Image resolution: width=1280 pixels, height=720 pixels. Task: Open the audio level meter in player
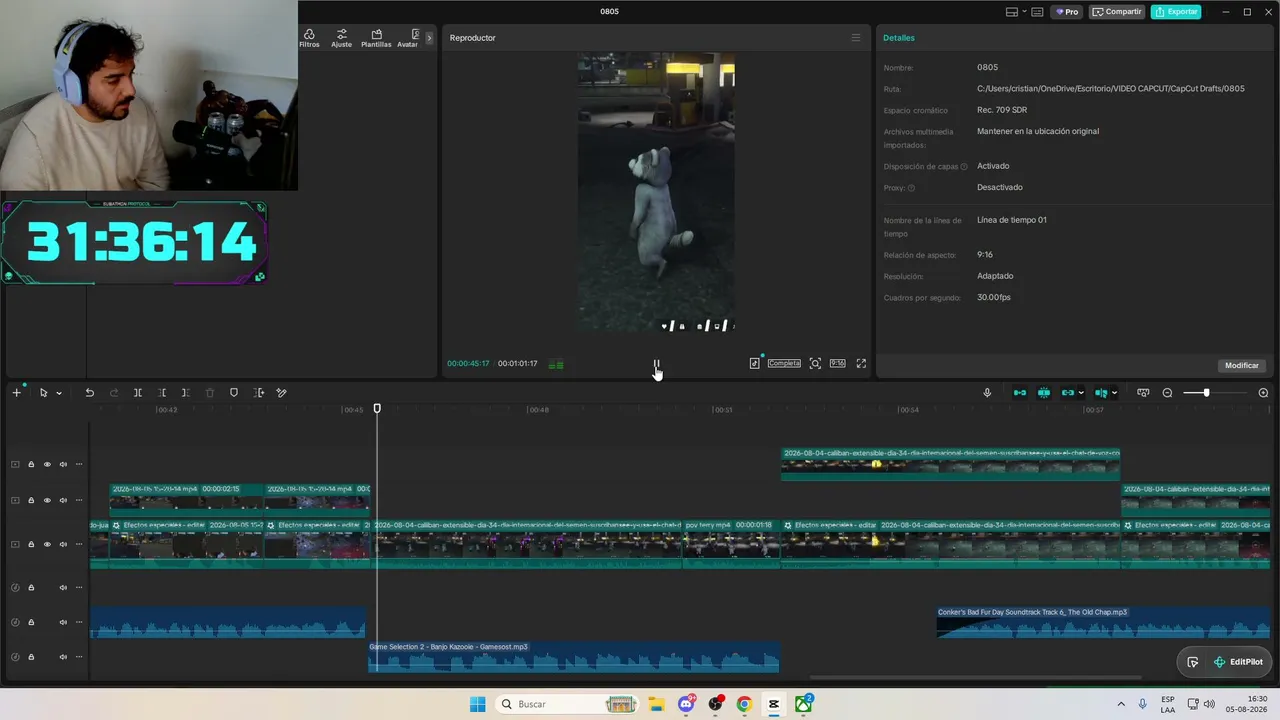556,364
